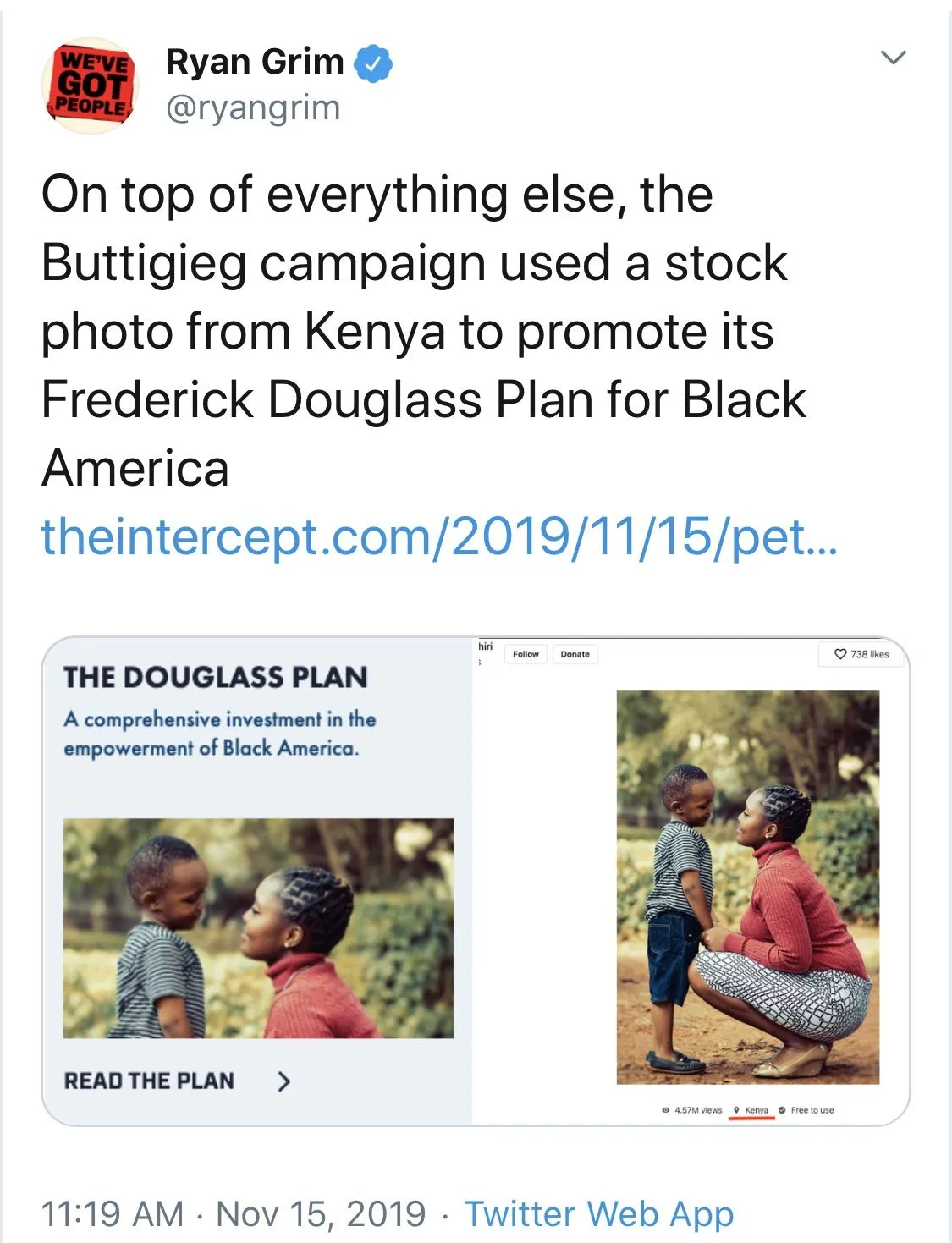952x1243 pixels.
Task: Click the We've Got People profile avatar
Action: (x=91, y=85)
